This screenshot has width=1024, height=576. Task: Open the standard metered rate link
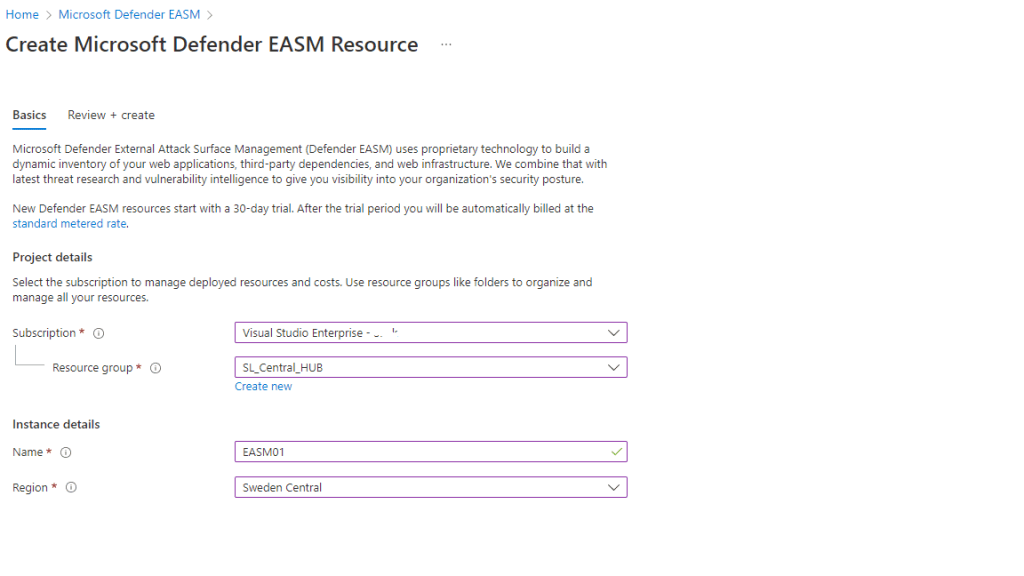(x=69, y=224)
